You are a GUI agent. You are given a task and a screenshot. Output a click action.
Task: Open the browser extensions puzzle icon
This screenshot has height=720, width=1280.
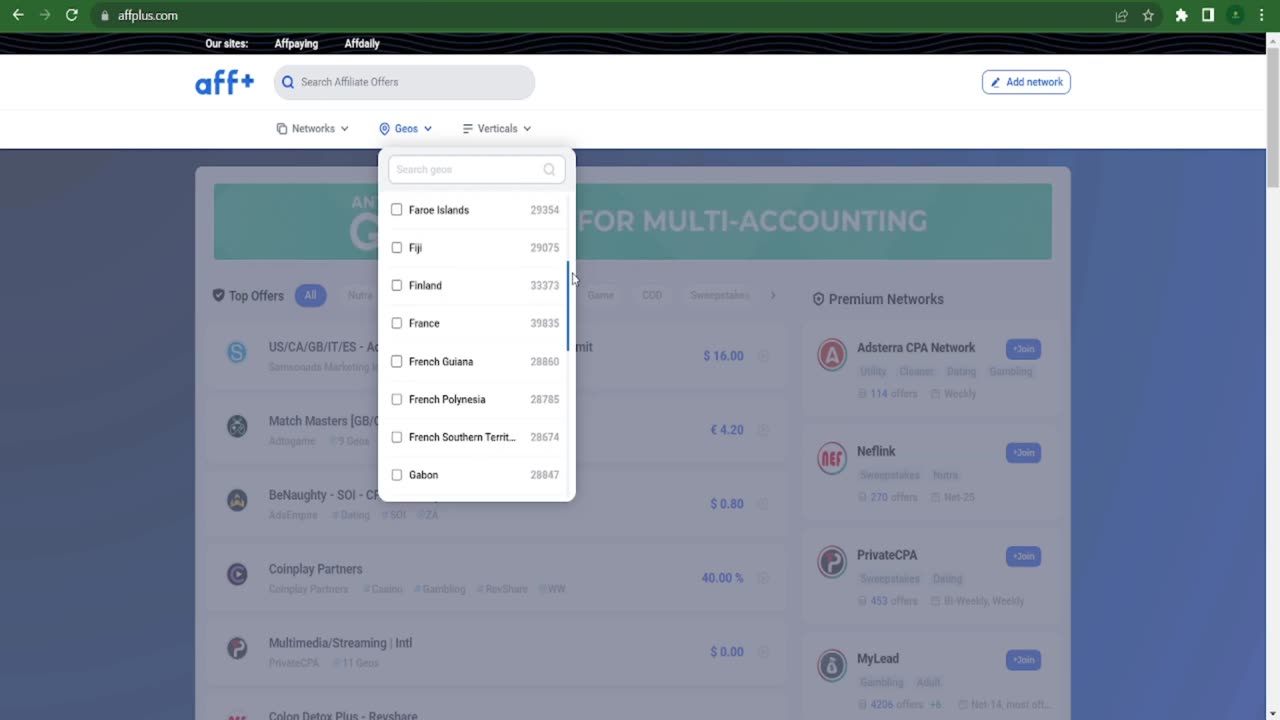[x=1181, y=15]
